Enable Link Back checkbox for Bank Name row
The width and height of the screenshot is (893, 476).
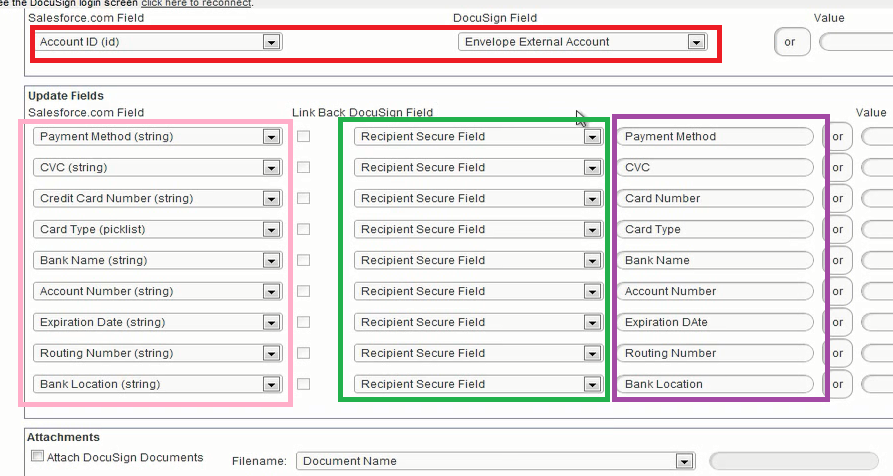[303, 260]
